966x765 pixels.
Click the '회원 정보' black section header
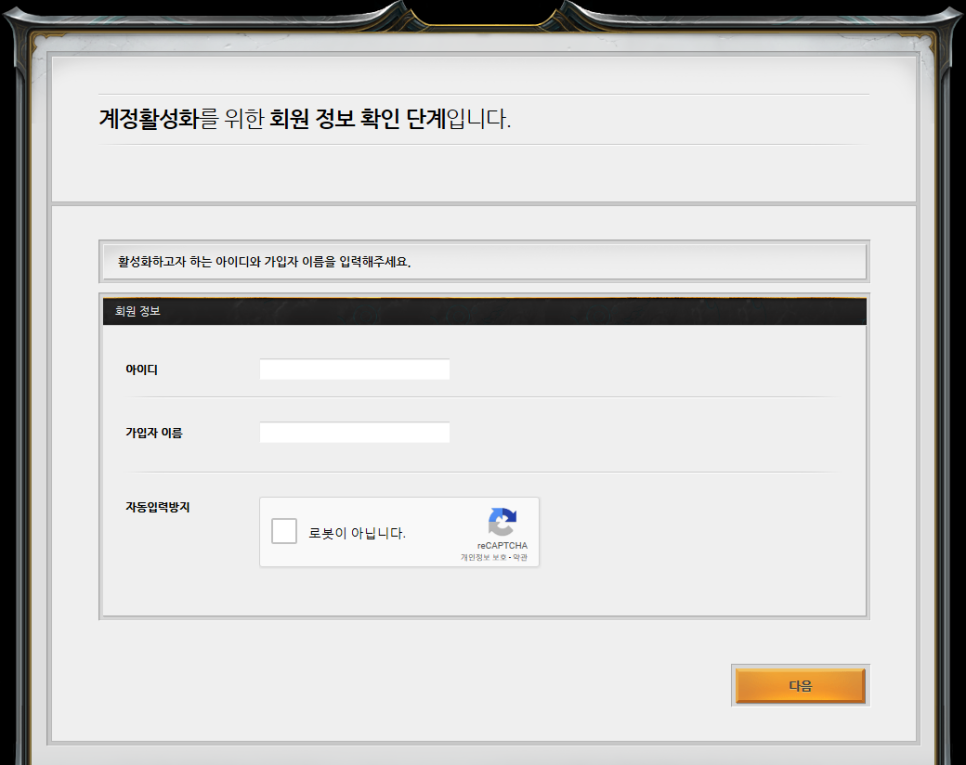click(484, 311)
